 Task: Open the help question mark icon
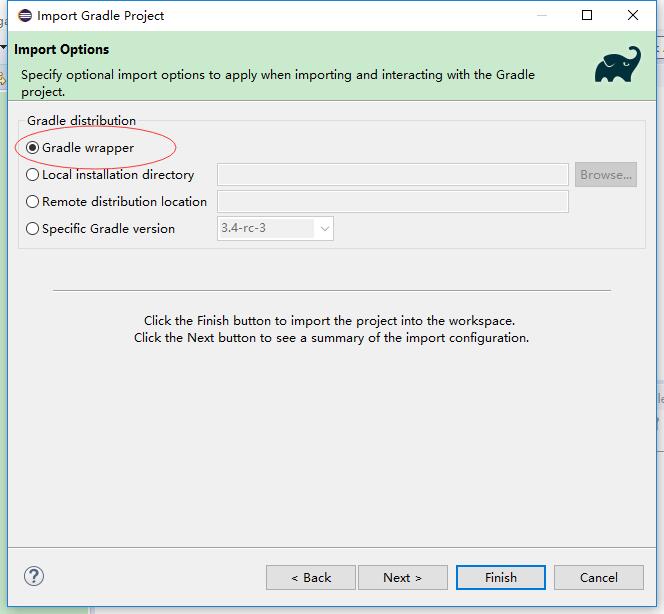click(x=34, y=576)
